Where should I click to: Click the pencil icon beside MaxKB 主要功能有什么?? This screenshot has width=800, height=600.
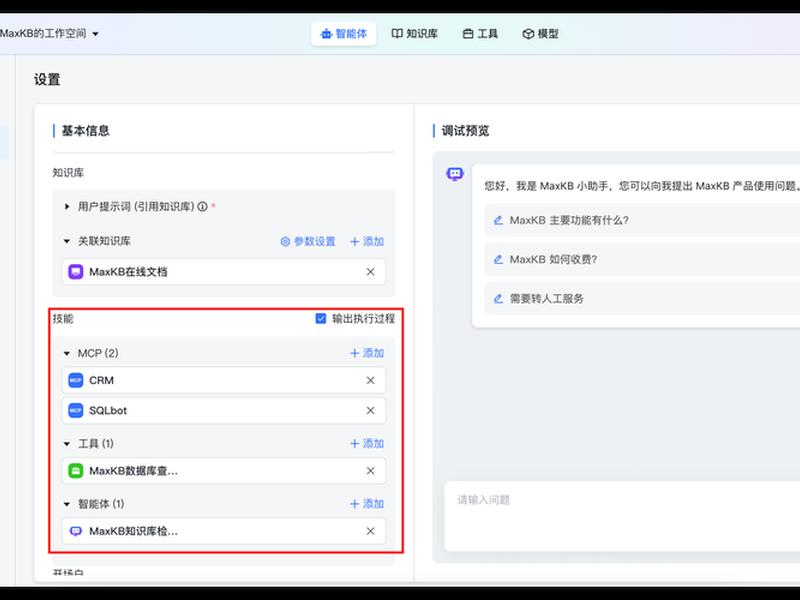click(498, 220)
